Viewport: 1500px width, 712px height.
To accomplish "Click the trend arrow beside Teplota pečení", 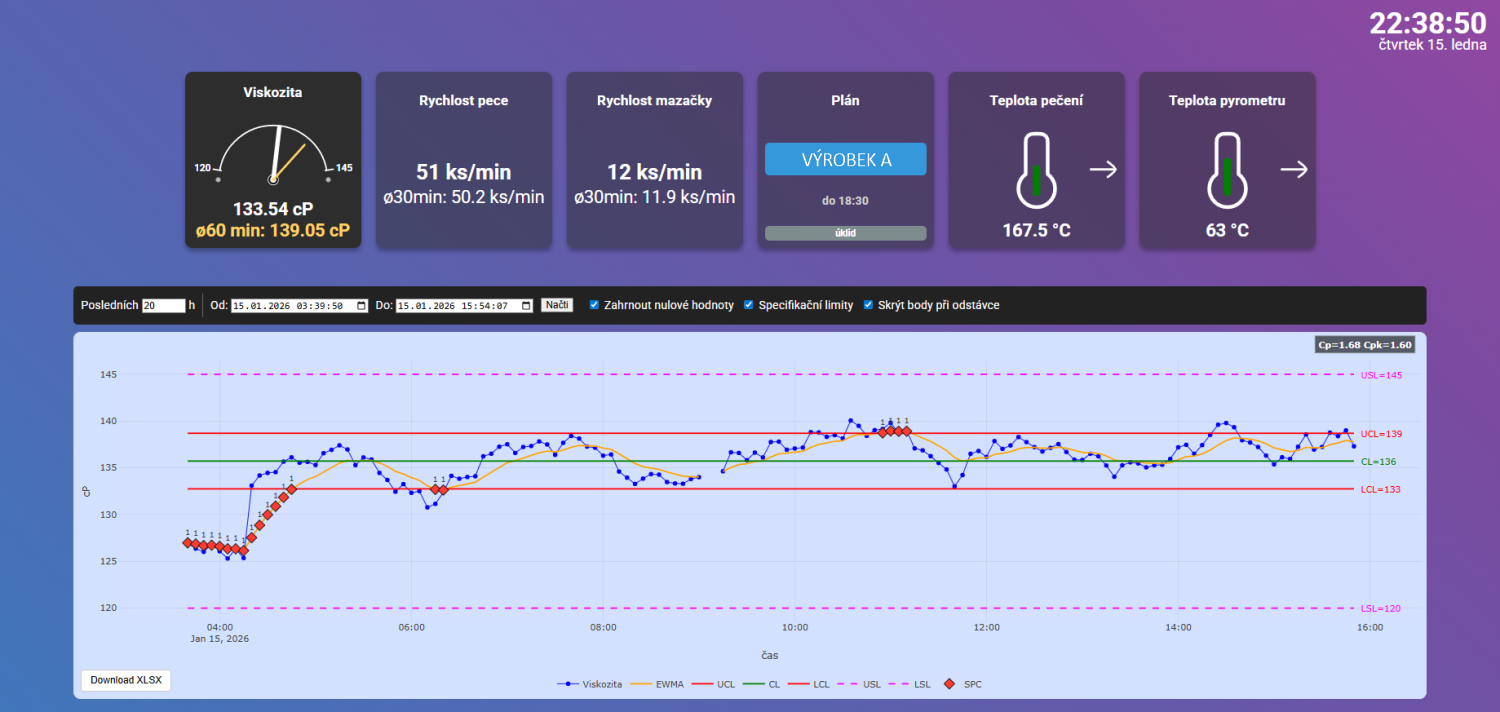I will (x=1103, y=170).
